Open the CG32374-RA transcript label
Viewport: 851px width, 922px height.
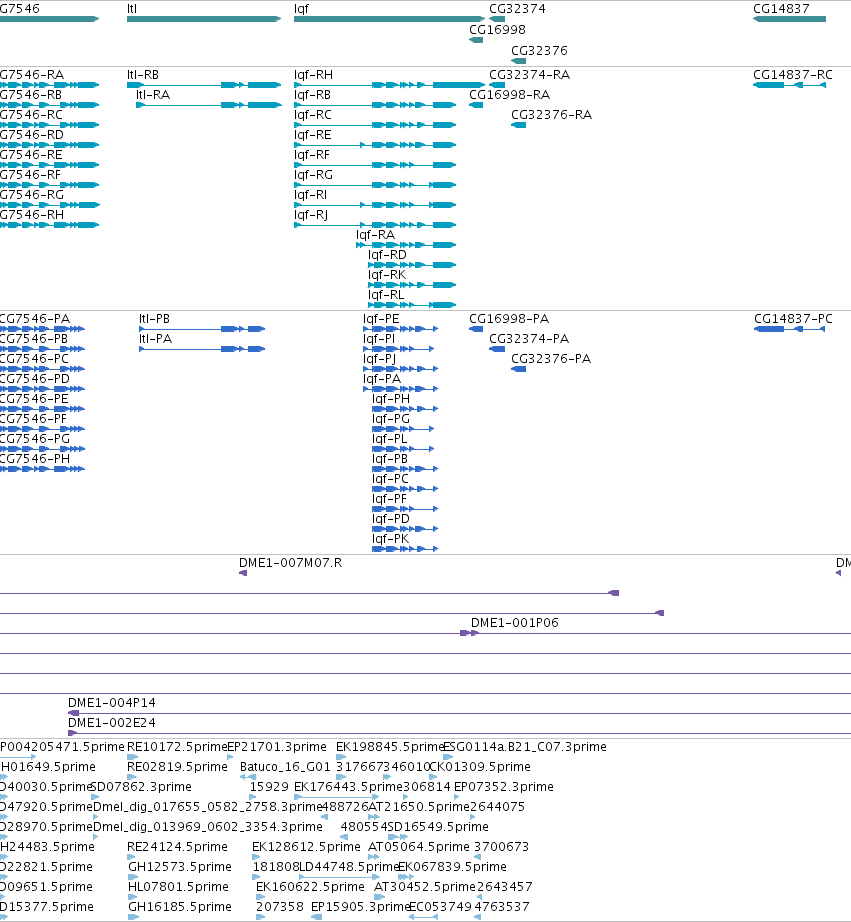[x=529, y=75]
